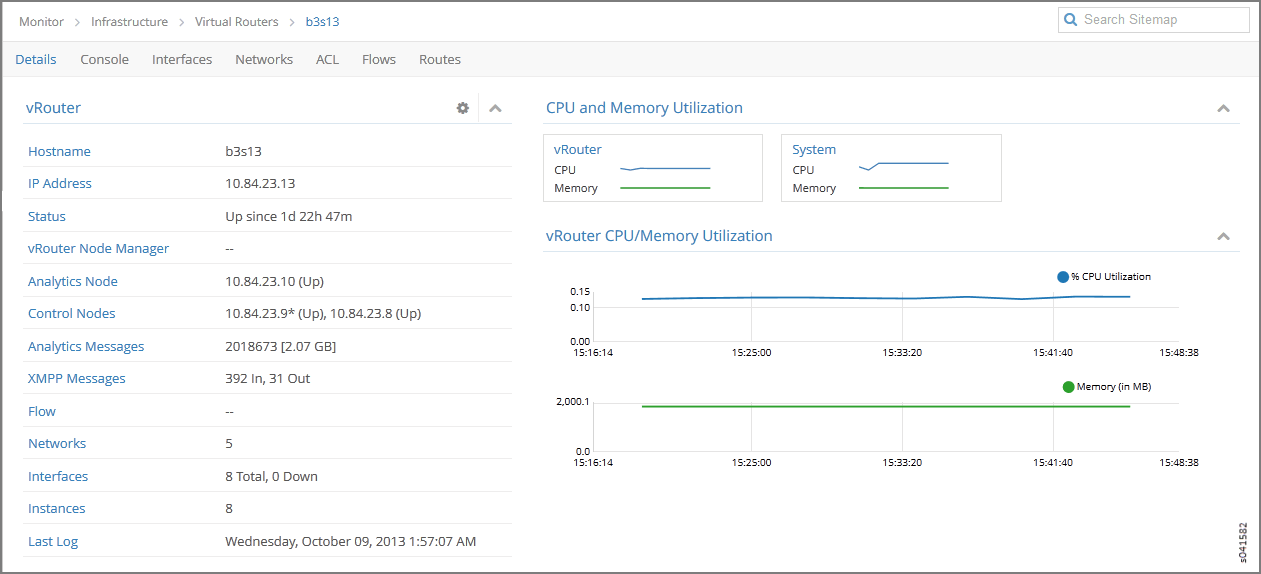This screenshot has height=574, width=1261.
Task: Select the Networks tab
Action: coord(264,60)
